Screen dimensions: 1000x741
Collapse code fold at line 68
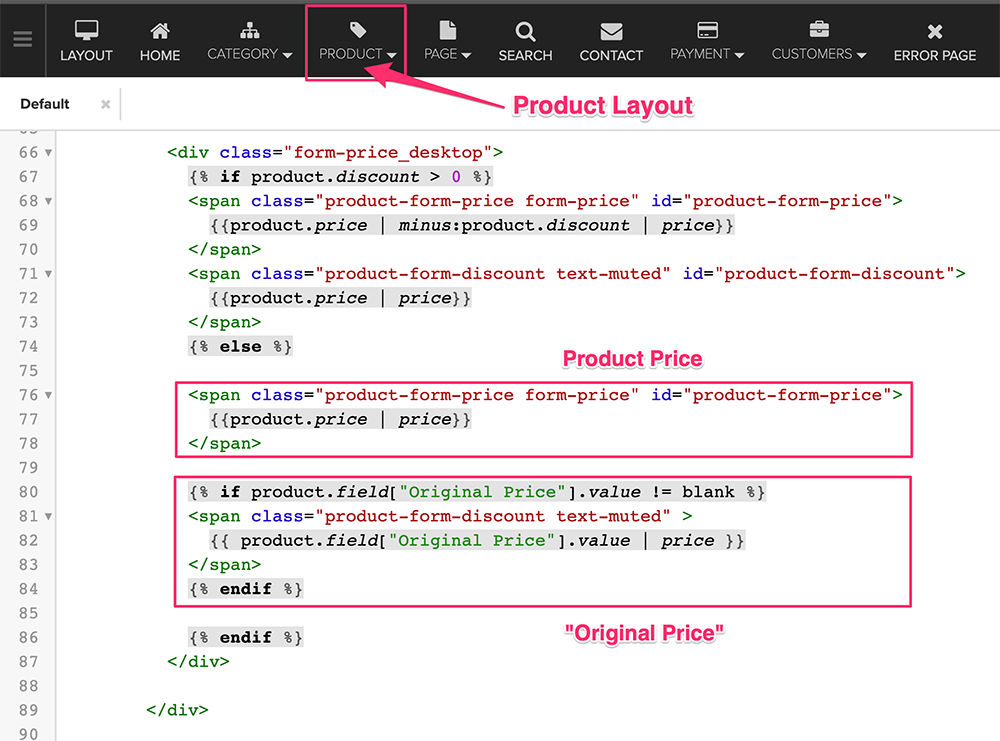point(49,201)
